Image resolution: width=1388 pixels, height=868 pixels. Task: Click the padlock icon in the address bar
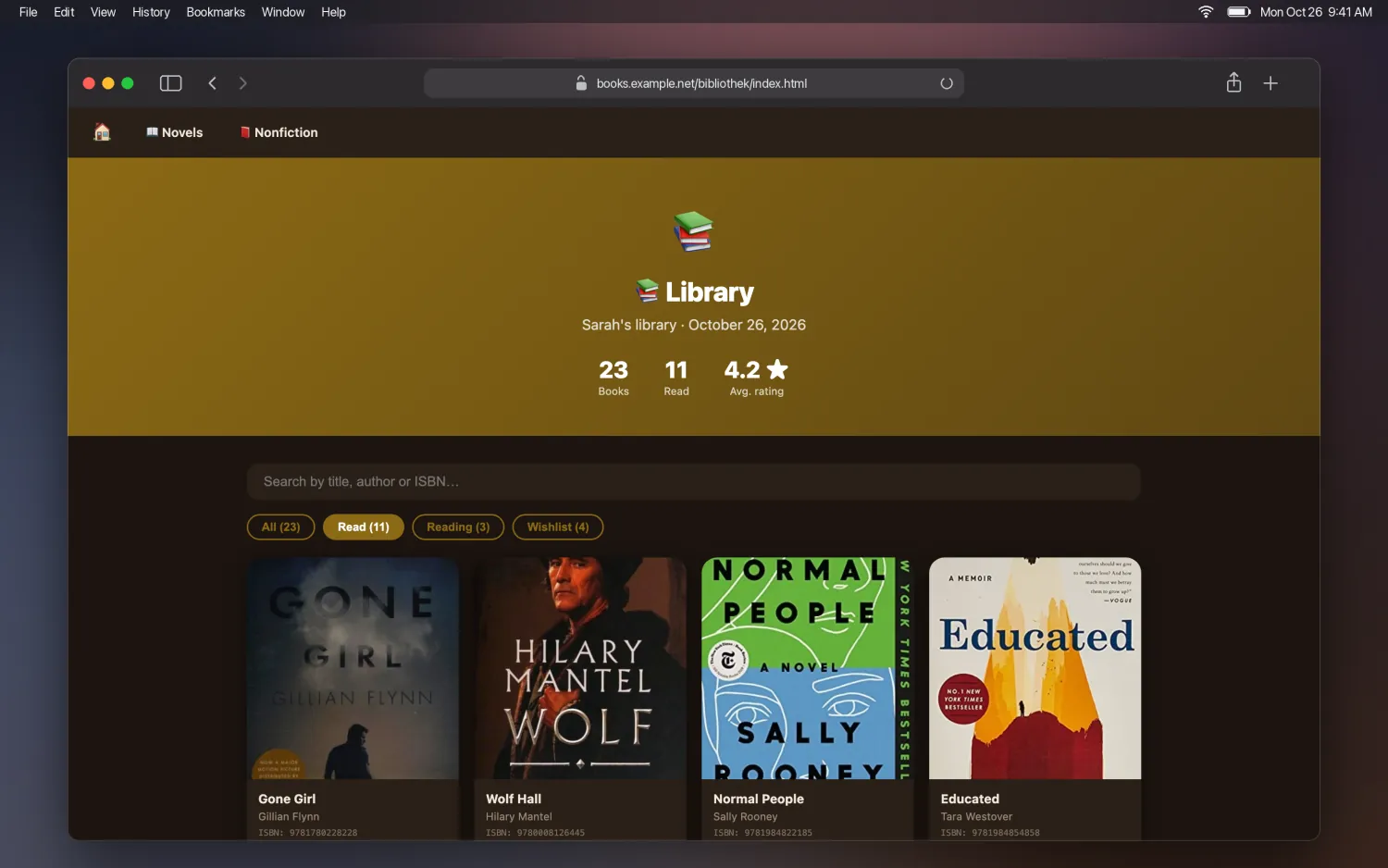click(581, 83)
